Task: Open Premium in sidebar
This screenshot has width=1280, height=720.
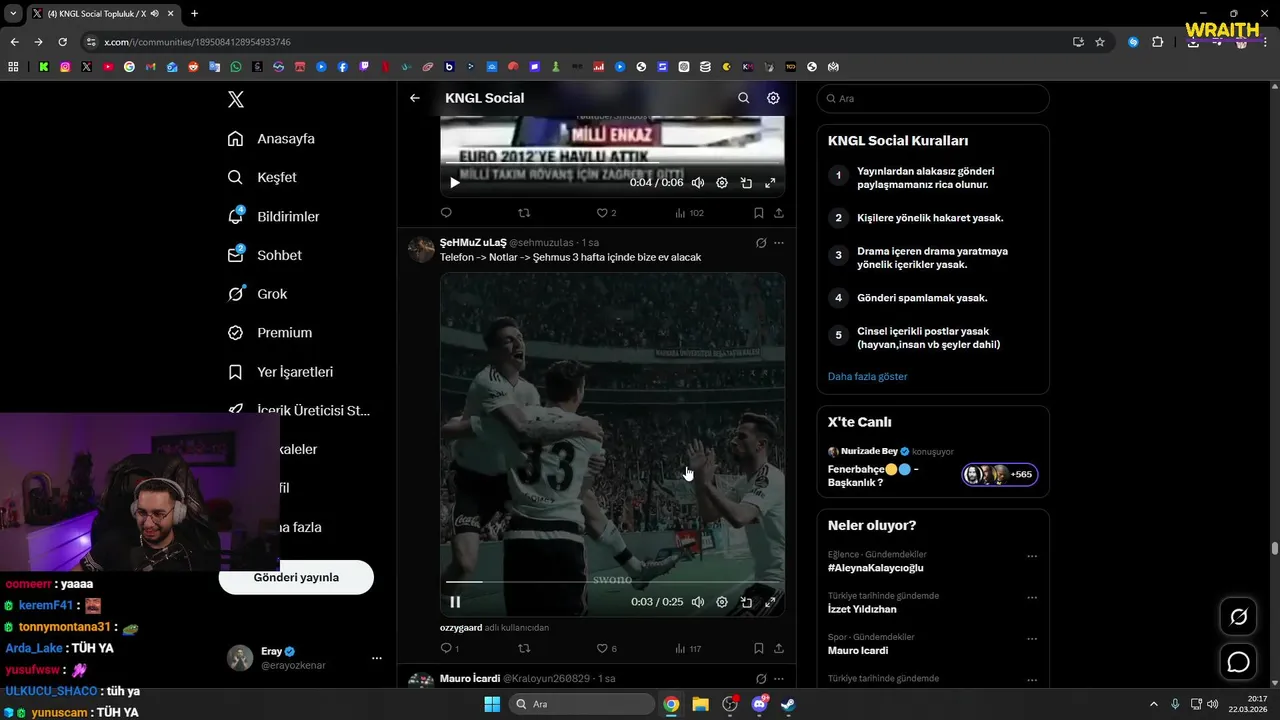Action: (270, 333)
